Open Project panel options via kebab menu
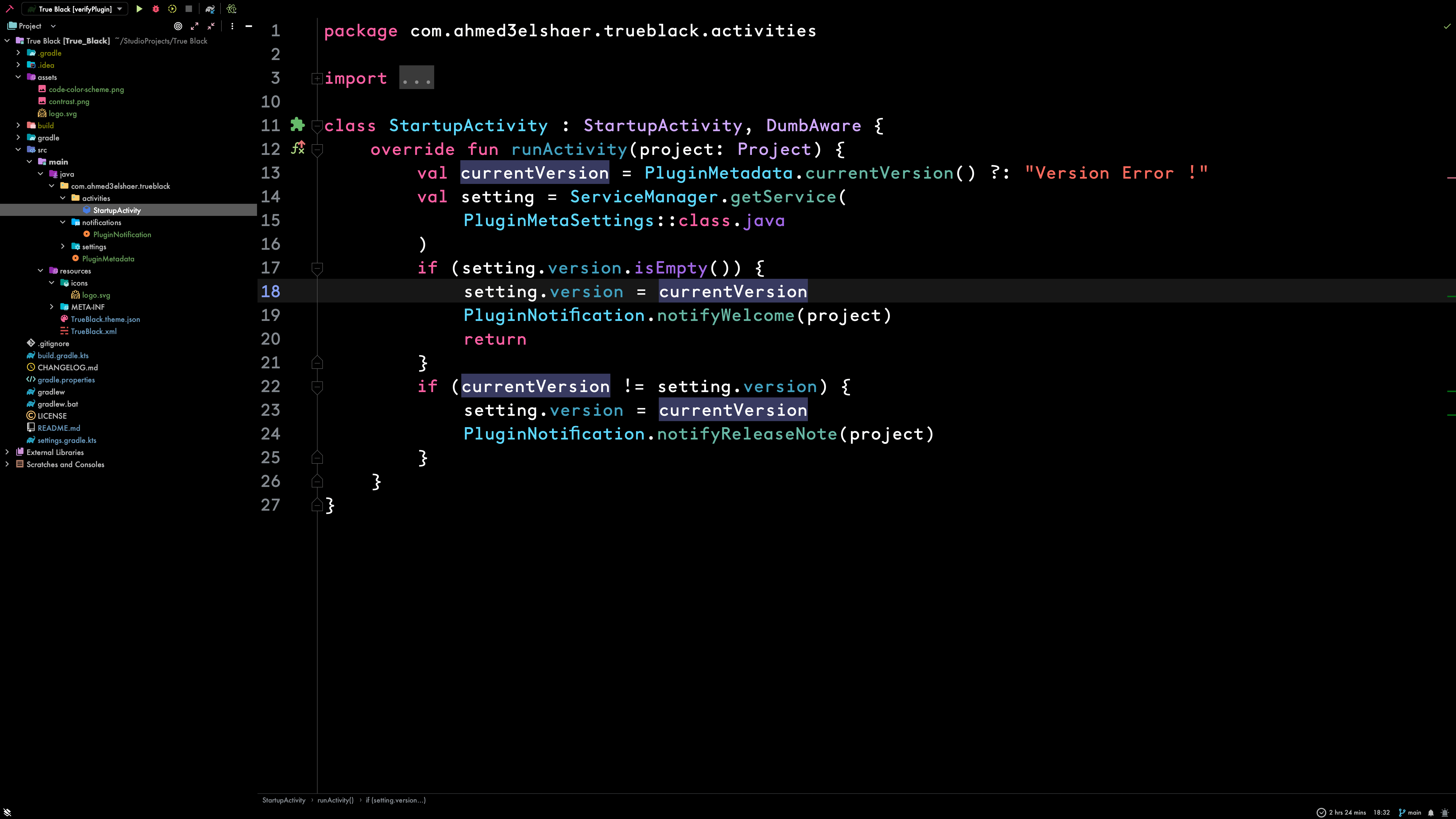This screenshot has height=819, width=1456. point(232,26)
